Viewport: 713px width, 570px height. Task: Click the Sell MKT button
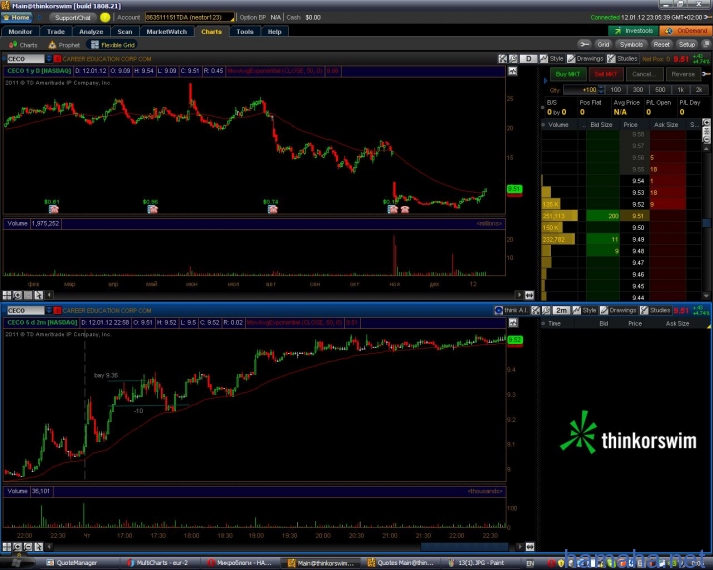pyautogui.click(x=606, y=74)
